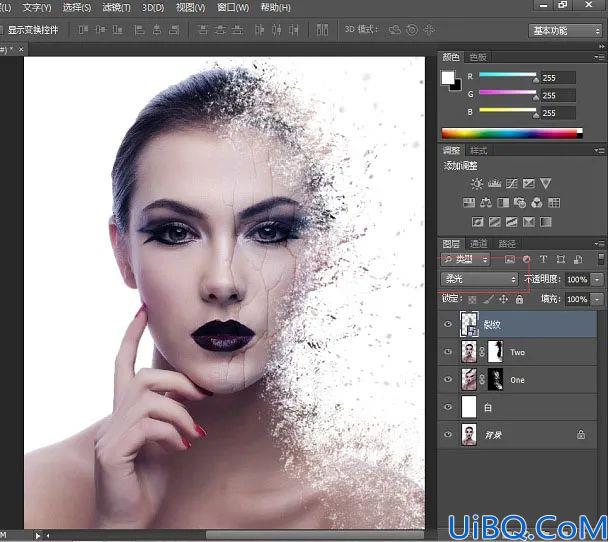Click the distribute top edges icon
The width and height of the screenshot is (608, 542).
(x=203, y=30)
